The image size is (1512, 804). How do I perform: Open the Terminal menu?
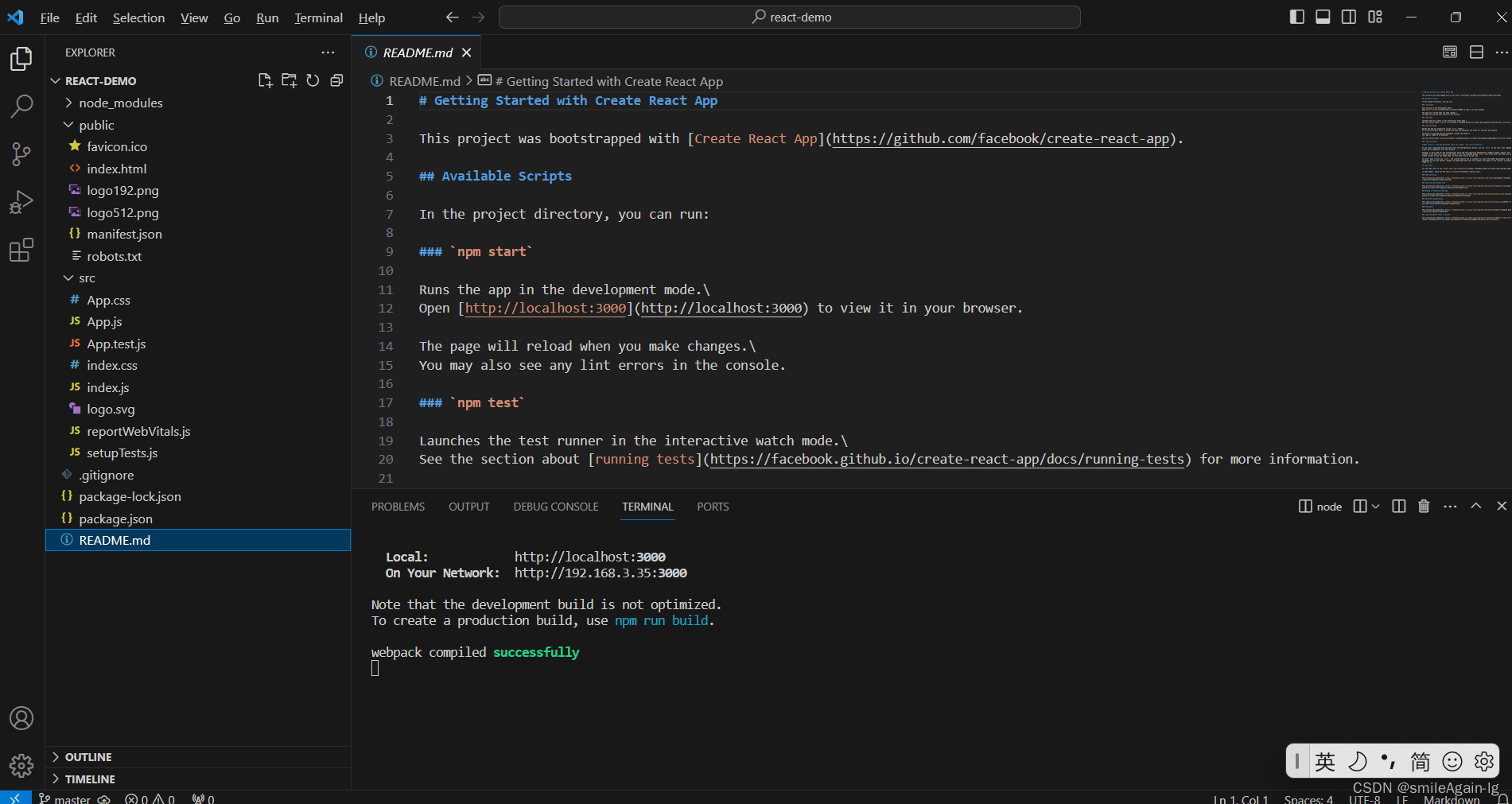318,17
